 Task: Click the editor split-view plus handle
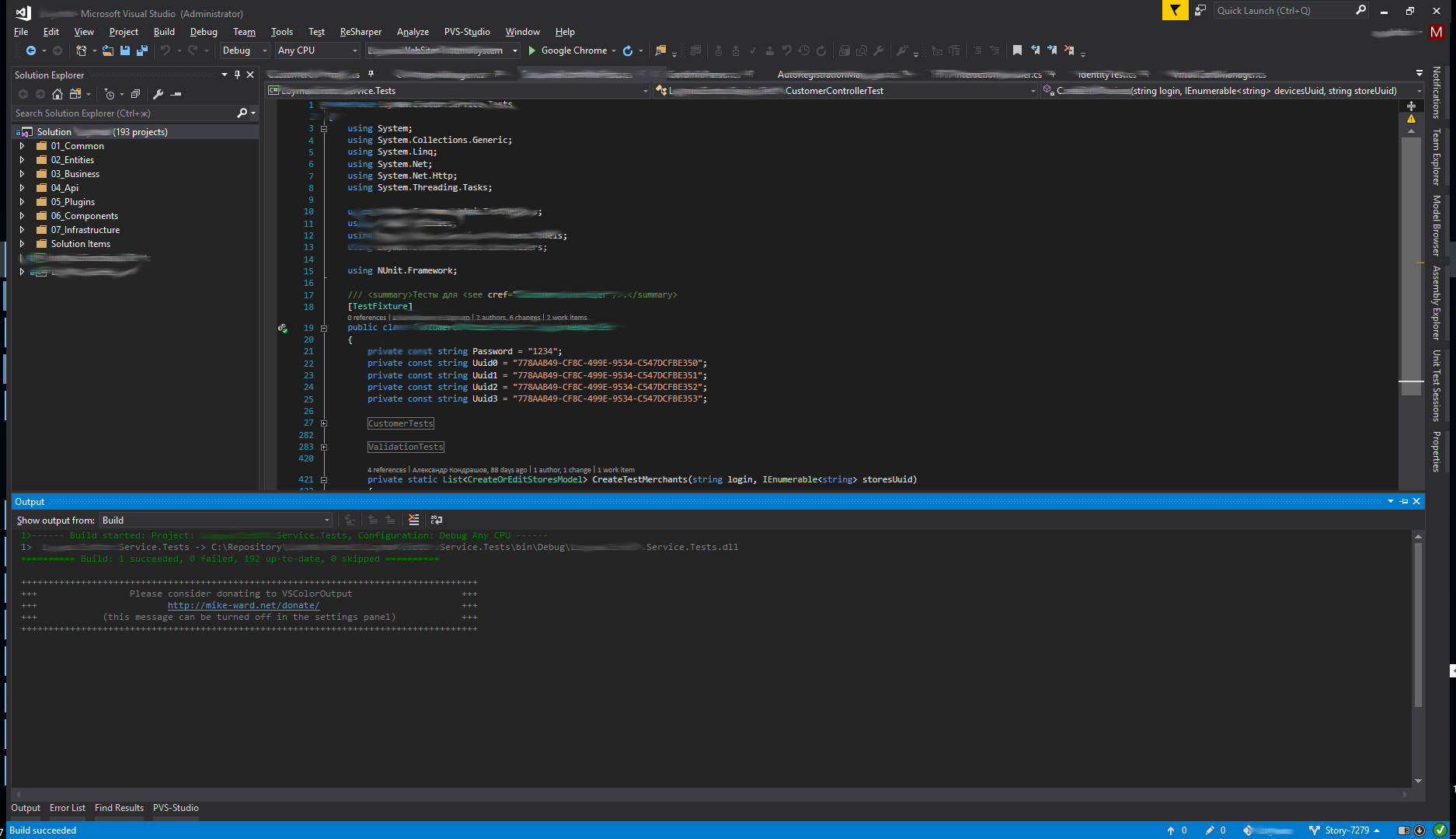(x=1411, y=106)
